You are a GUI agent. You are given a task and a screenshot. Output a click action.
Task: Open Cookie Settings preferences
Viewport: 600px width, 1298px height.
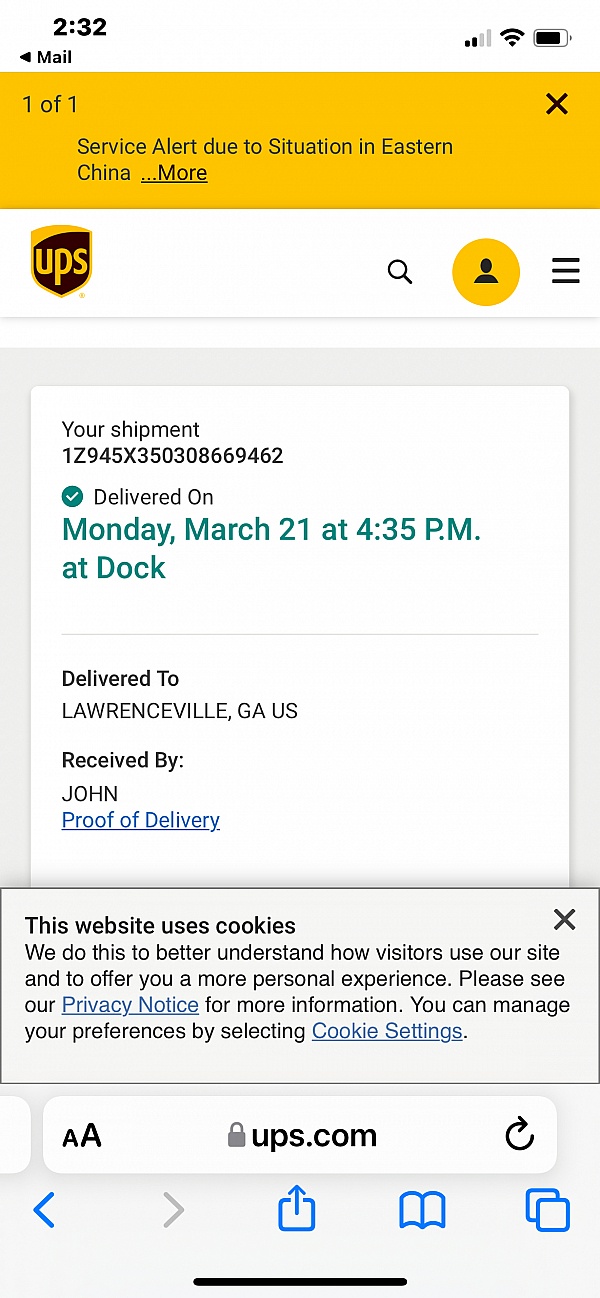387,1031
